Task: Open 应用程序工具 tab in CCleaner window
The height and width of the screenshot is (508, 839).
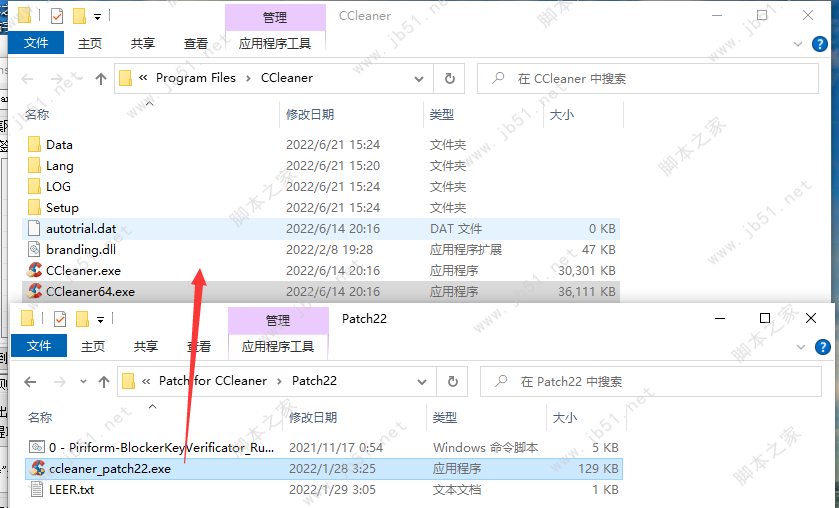Action: [275, 43]
